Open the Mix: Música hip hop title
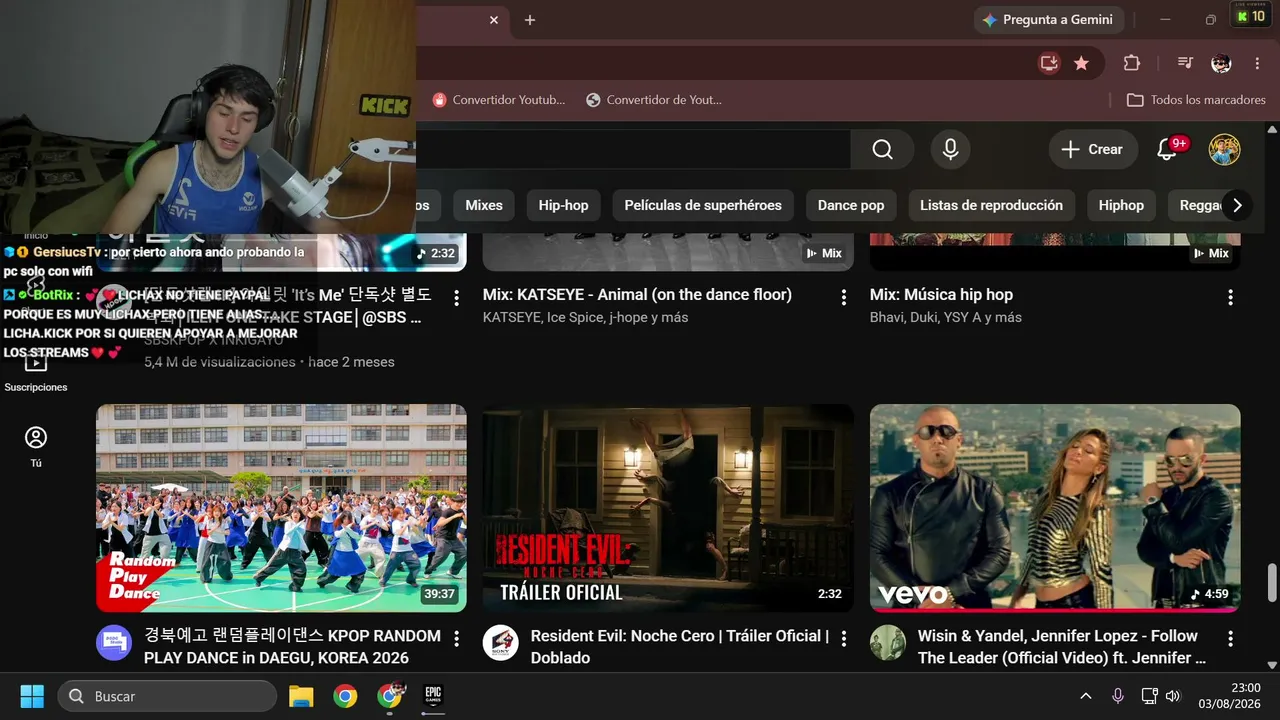This screenshot has width=1280, height=720. point(941,295)
